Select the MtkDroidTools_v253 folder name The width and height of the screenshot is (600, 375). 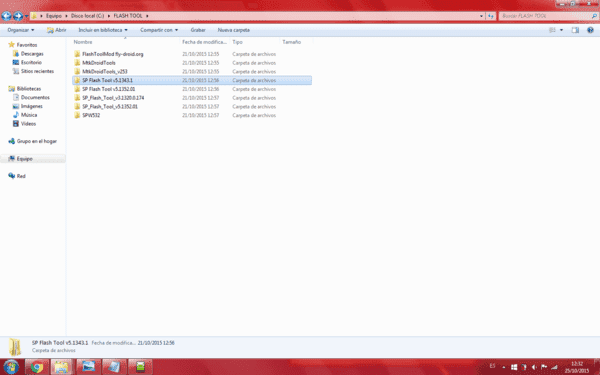105,72
